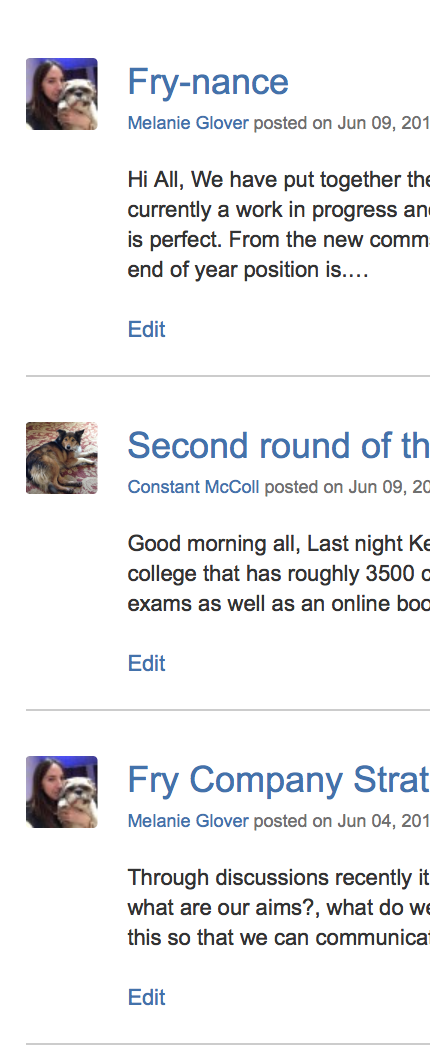Click 'exams as well as an online' line
Viewport: 430px width, 1050px height.
pyautogui.click(x=279, y=603)
